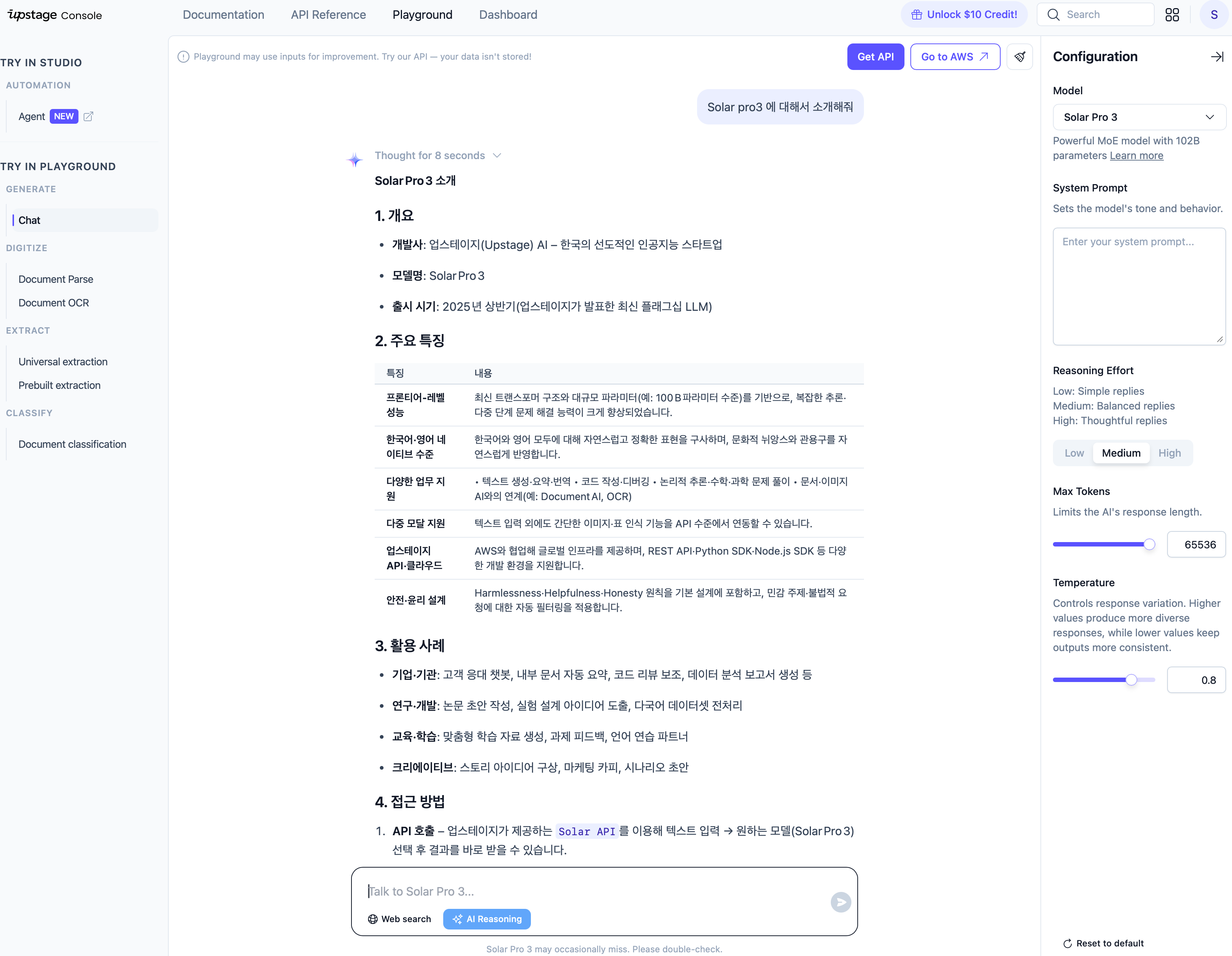Open the Go to AWS link
This screenshot has width=1232, height=956.
click(x=955, y=56)
